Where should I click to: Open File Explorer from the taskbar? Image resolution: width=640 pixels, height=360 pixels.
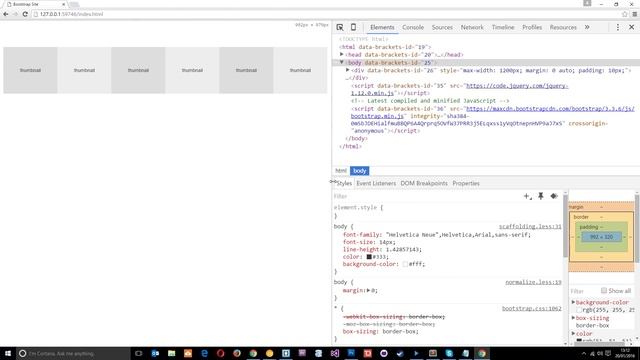tap(171, 353)
